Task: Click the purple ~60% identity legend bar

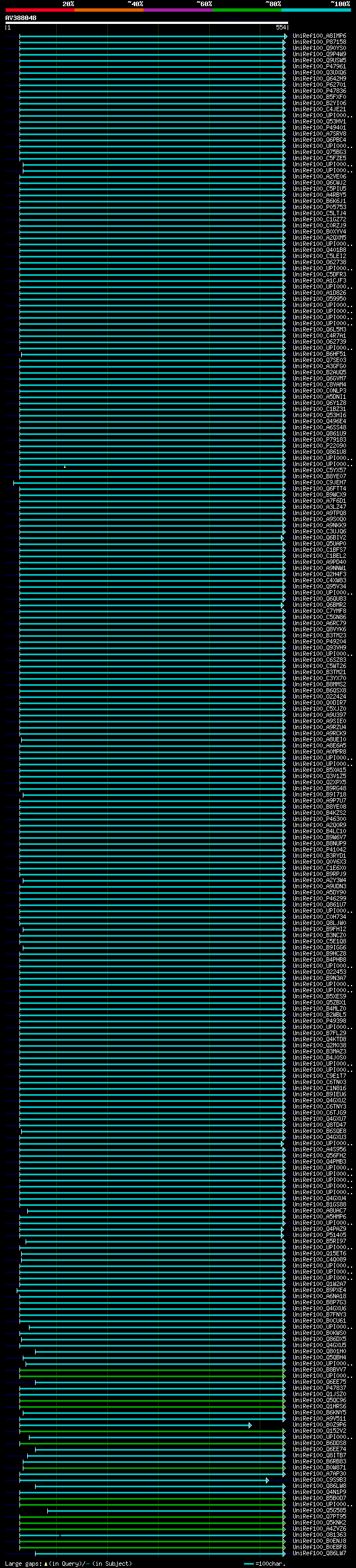Action: click(x=179, y=10)
